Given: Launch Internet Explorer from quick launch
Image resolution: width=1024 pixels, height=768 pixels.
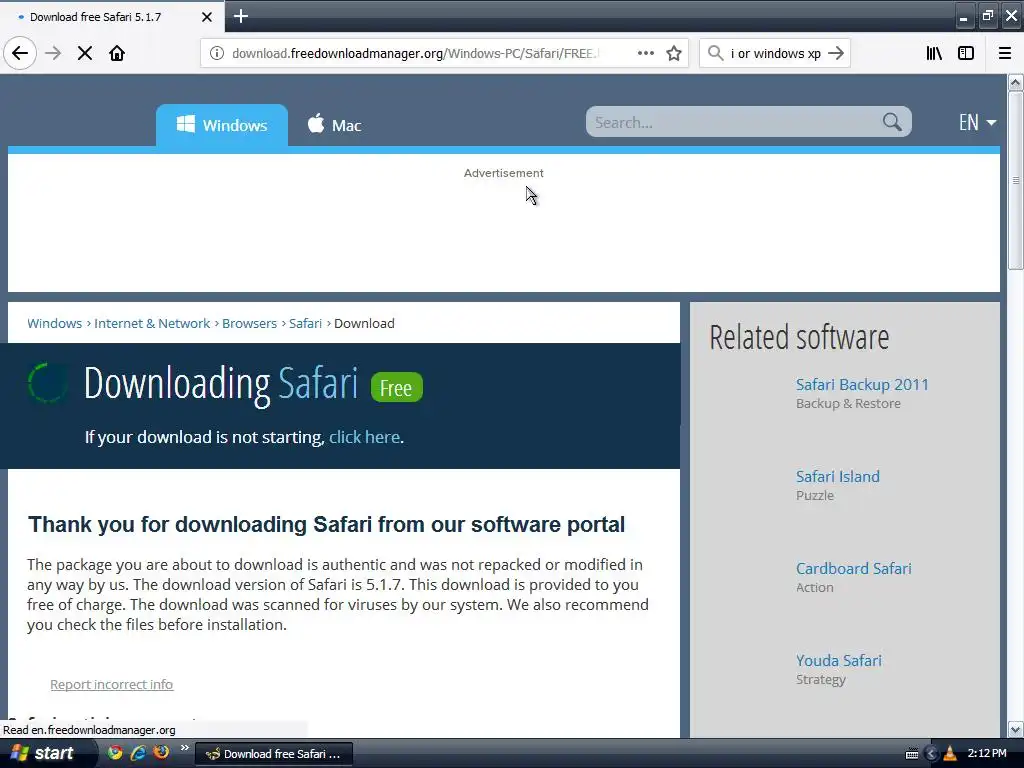Looking at the screenshot, I should click(x=138, y=753).
